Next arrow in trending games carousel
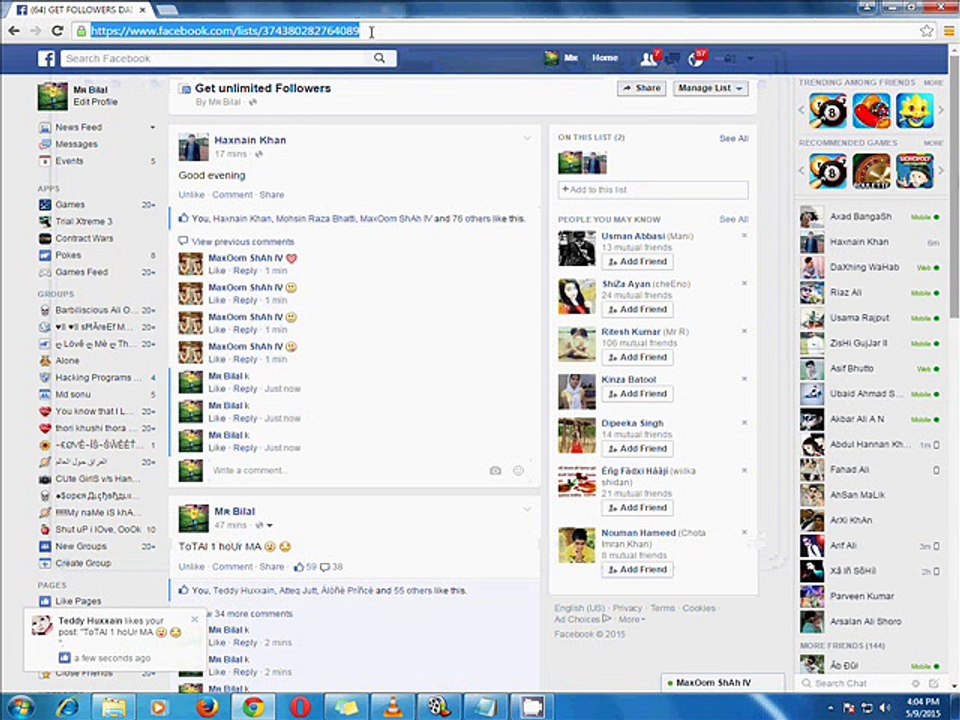 [941, 110]
